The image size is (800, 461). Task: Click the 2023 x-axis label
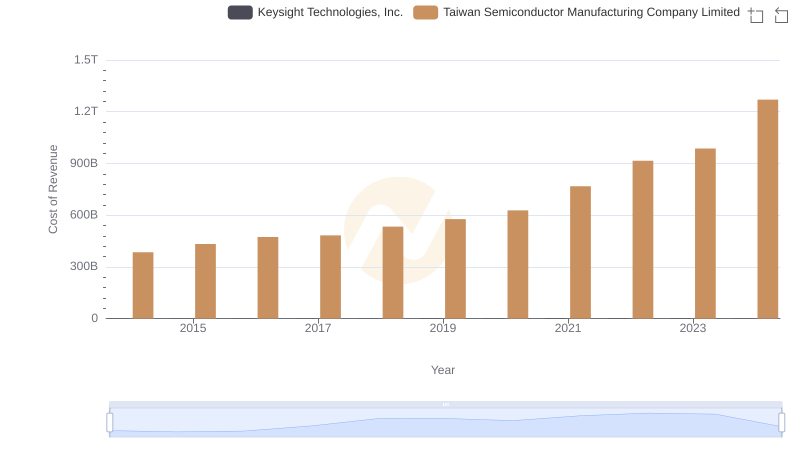(x=693, y=328)
